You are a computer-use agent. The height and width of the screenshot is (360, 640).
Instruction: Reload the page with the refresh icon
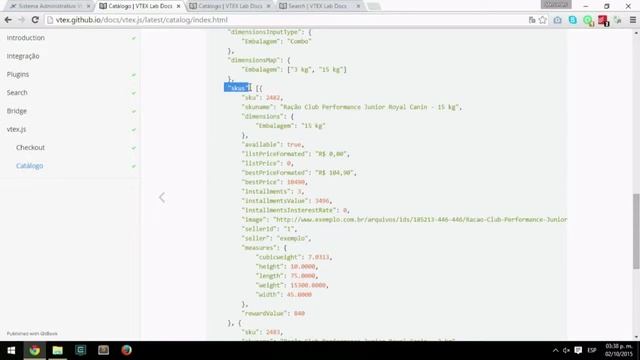point(35,20)
